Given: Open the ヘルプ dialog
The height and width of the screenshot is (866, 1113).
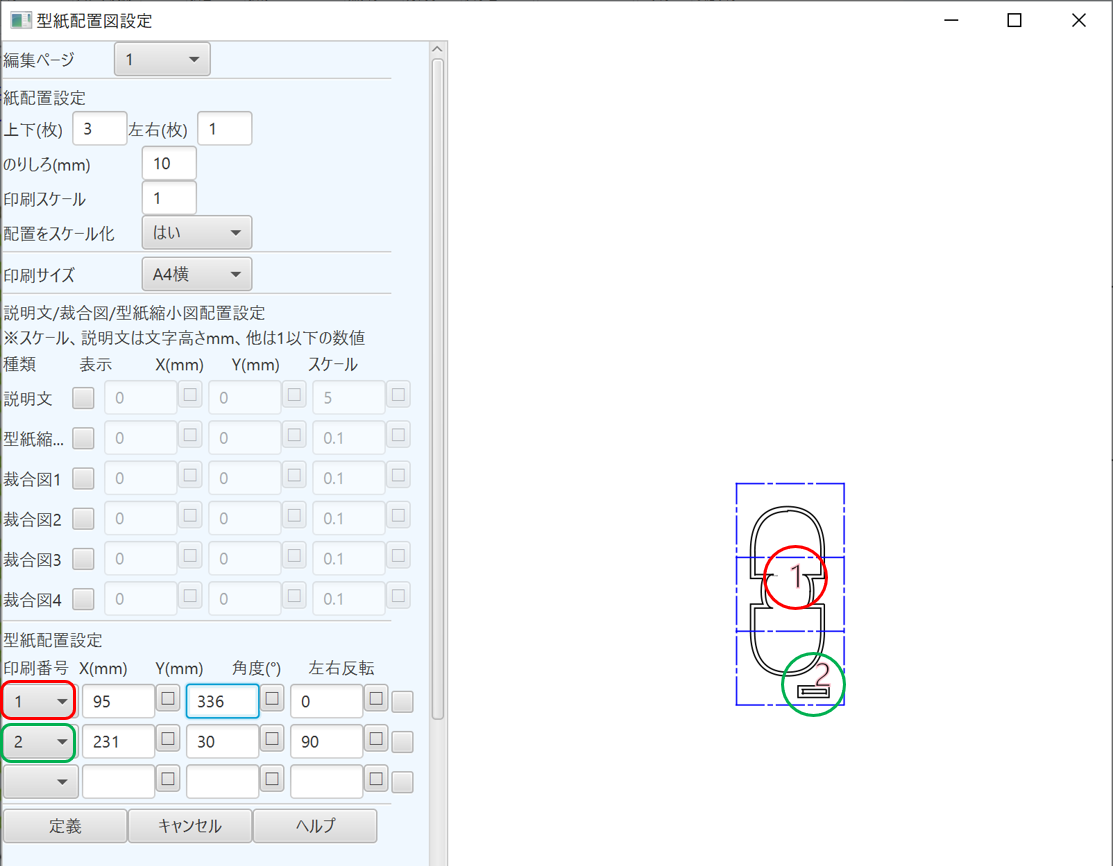Looking at the screenshot, I should pos(315,826).
